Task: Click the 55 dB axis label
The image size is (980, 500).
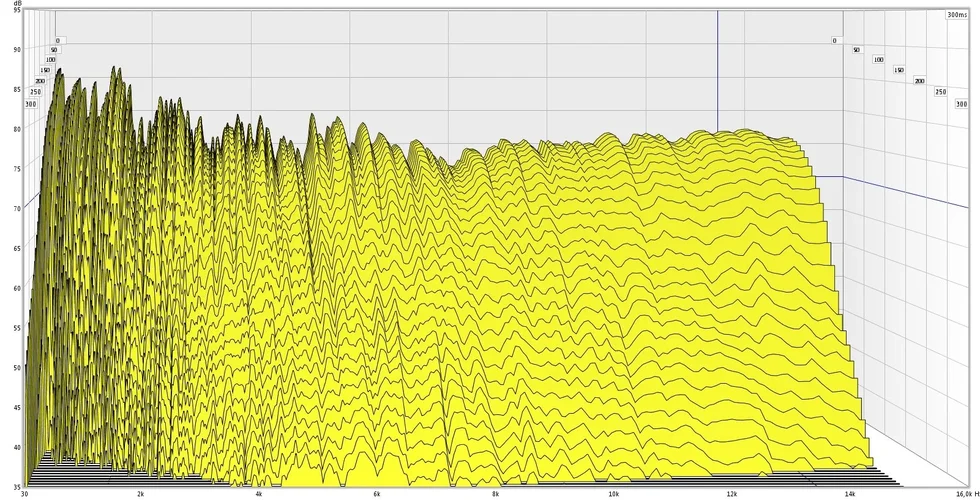Action: point(16,328)
